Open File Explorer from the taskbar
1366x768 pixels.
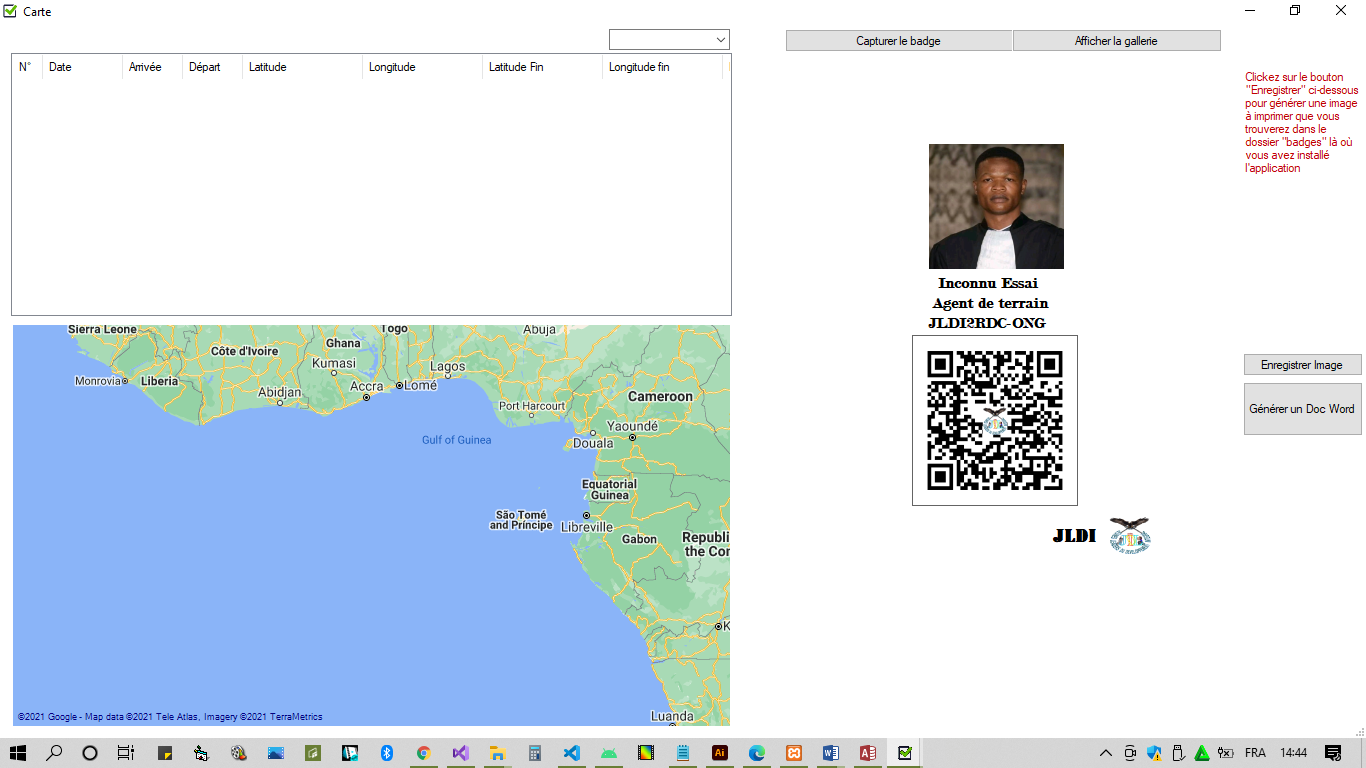(497, 753)
